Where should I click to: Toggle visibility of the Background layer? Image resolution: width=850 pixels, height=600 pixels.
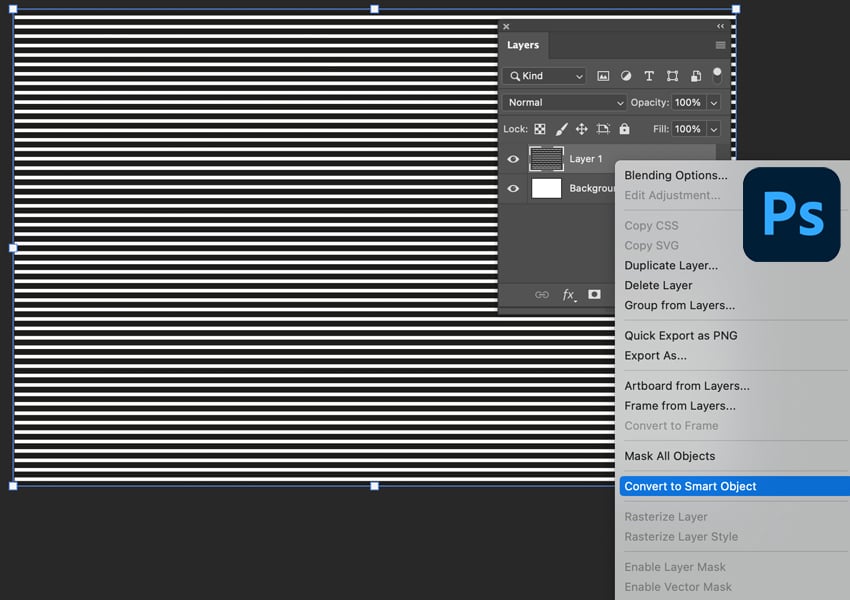coord(513,188)
